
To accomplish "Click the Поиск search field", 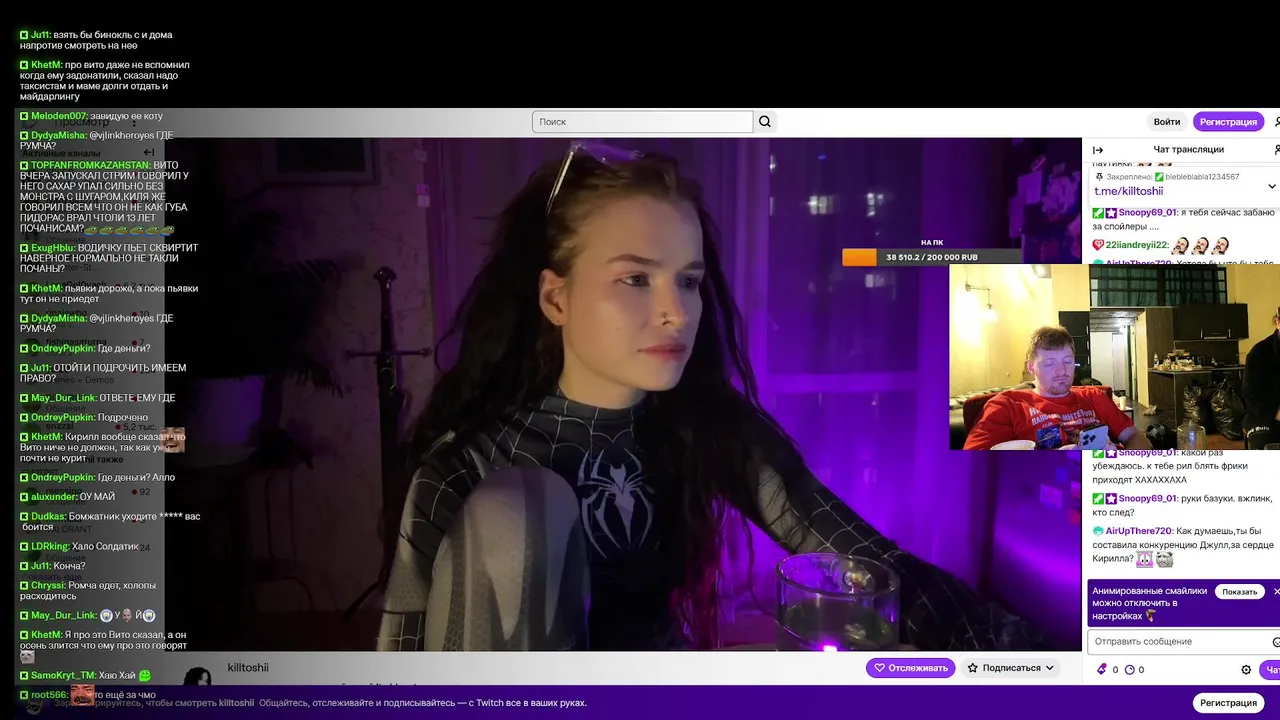I will (642, 122).
